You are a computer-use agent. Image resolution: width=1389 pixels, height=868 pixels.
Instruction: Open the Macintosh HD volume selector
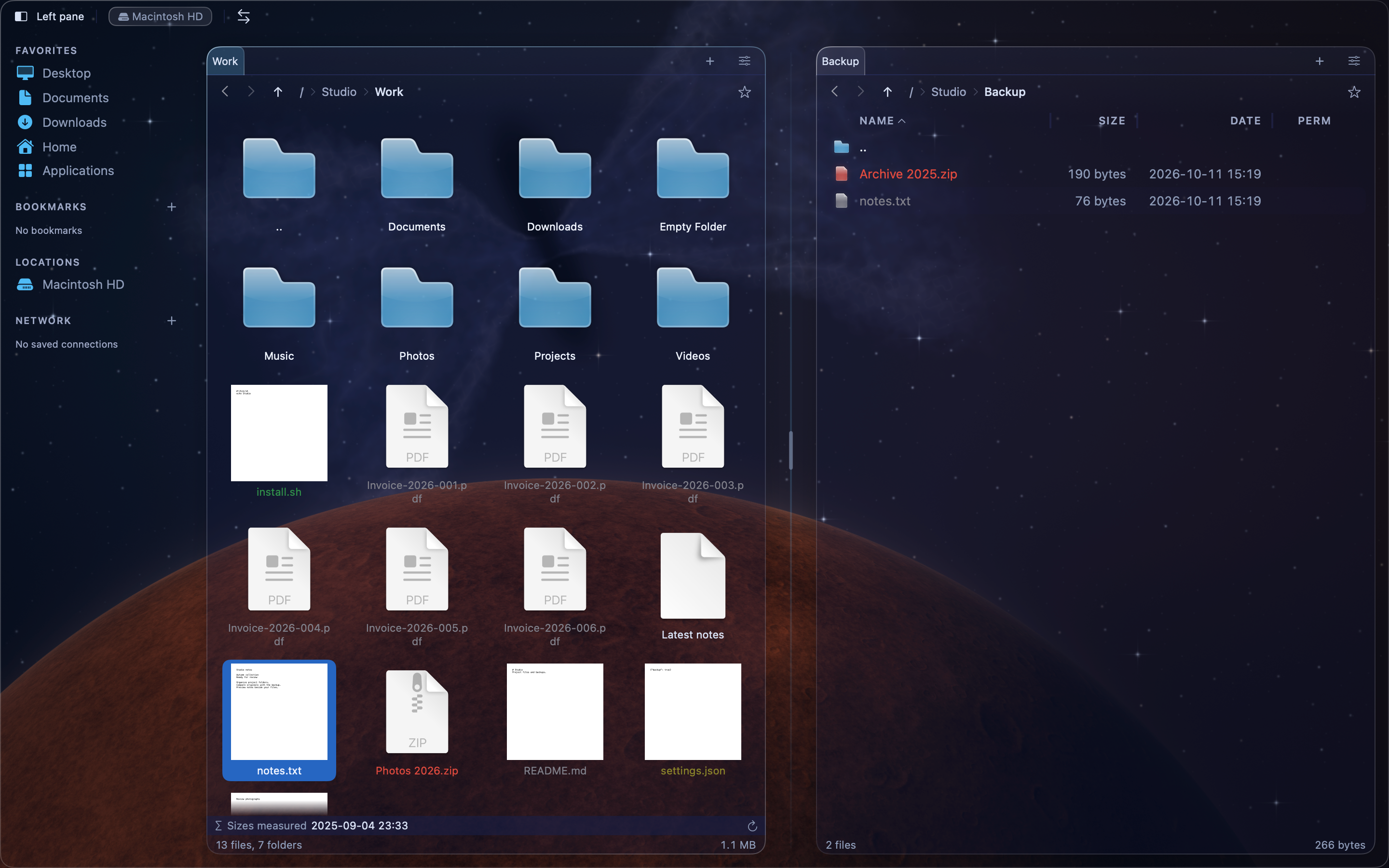click(160, 16)
